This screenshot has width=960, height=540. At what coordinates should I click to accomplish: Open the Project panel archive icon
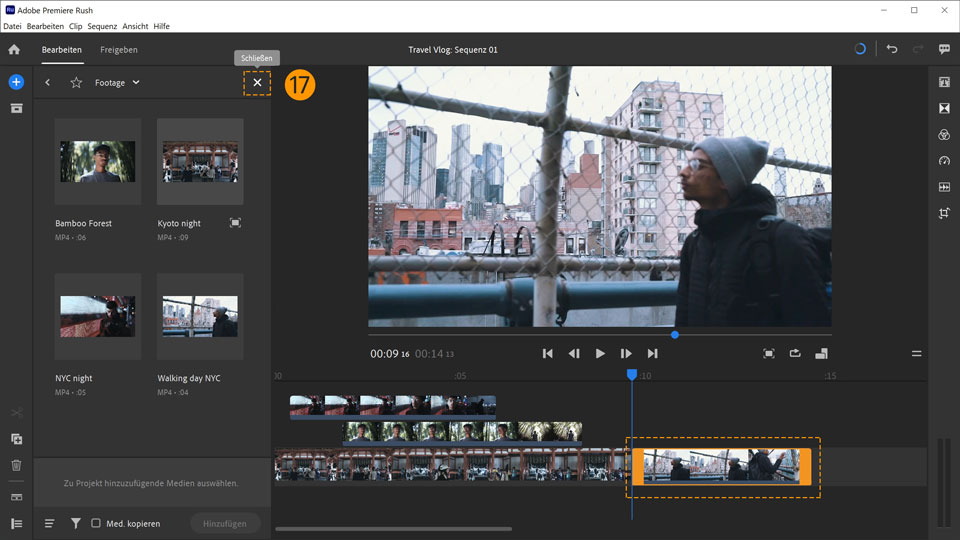click(x=17, y=108)
